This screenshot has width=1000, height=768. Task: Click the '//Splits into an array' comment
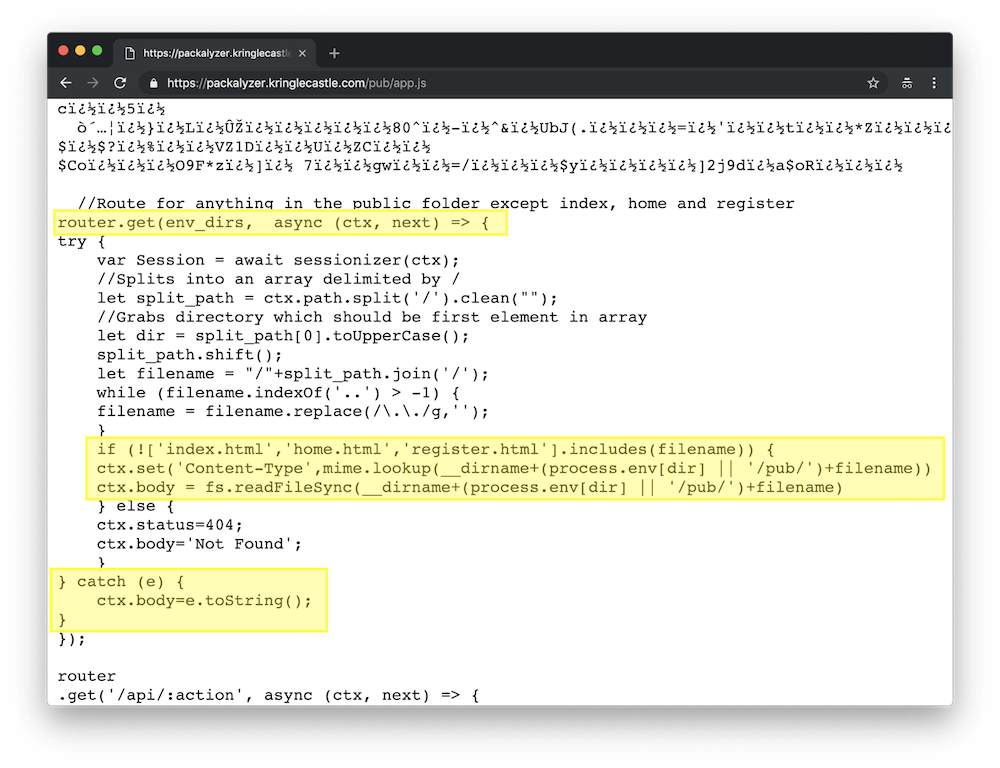coord(278,279)
